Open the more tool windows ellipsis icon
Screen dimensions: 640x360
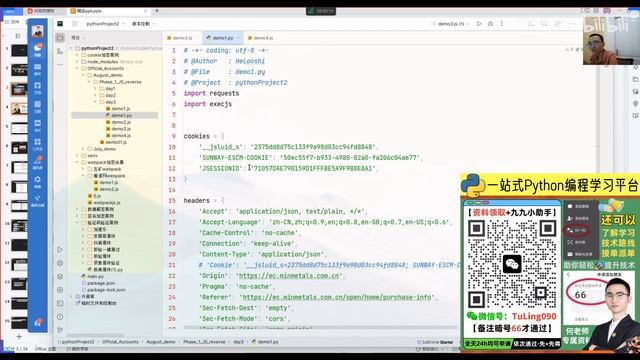point(60,64)
